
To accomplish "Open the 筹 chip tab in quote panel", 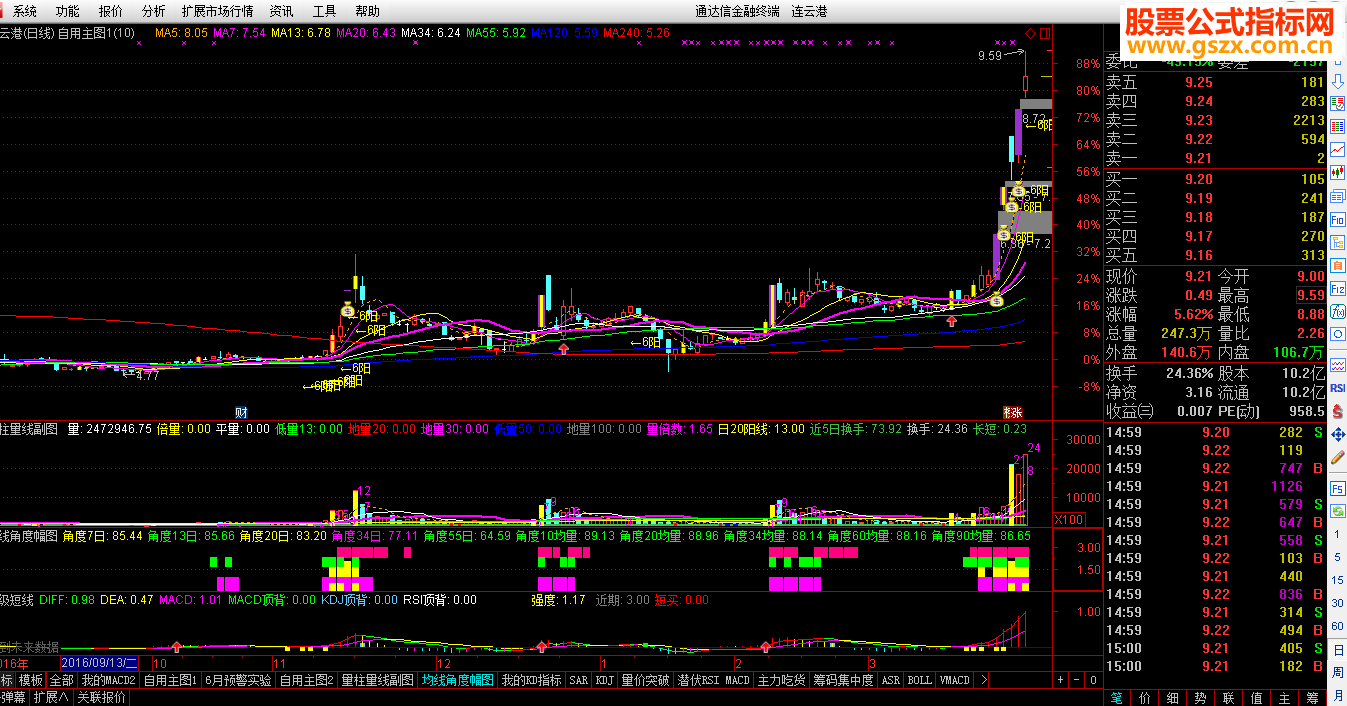I will [x=1313, y=697].
